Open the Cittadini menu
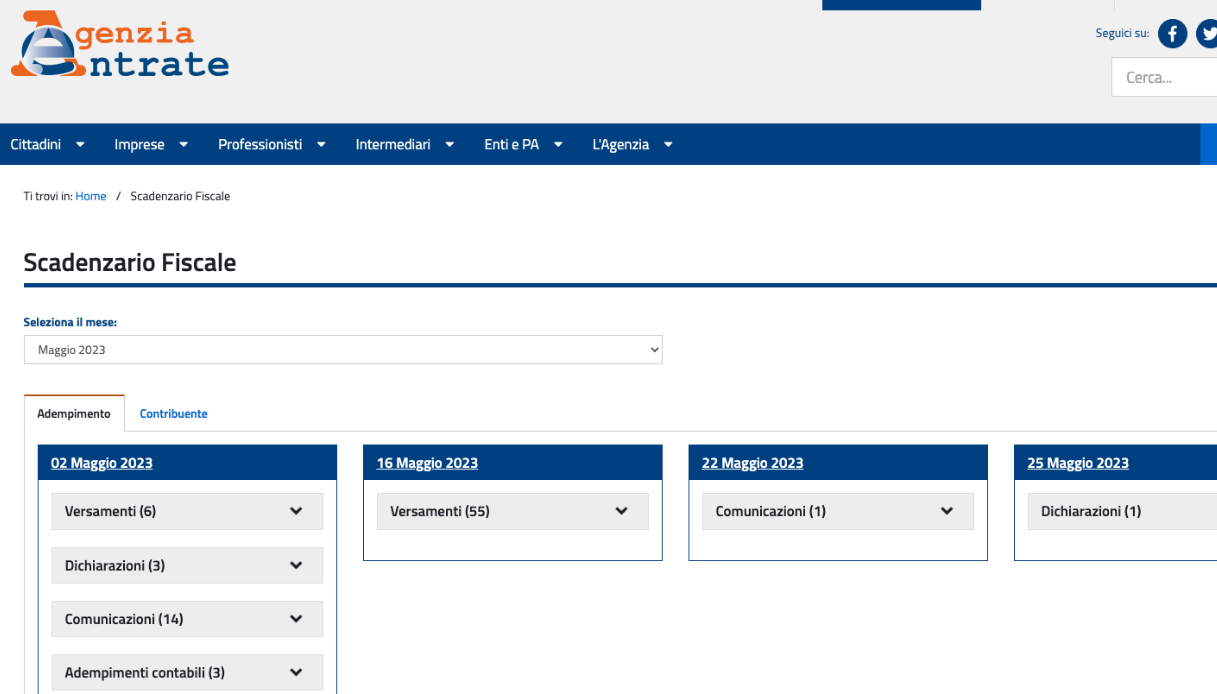 tap(47, 145)
